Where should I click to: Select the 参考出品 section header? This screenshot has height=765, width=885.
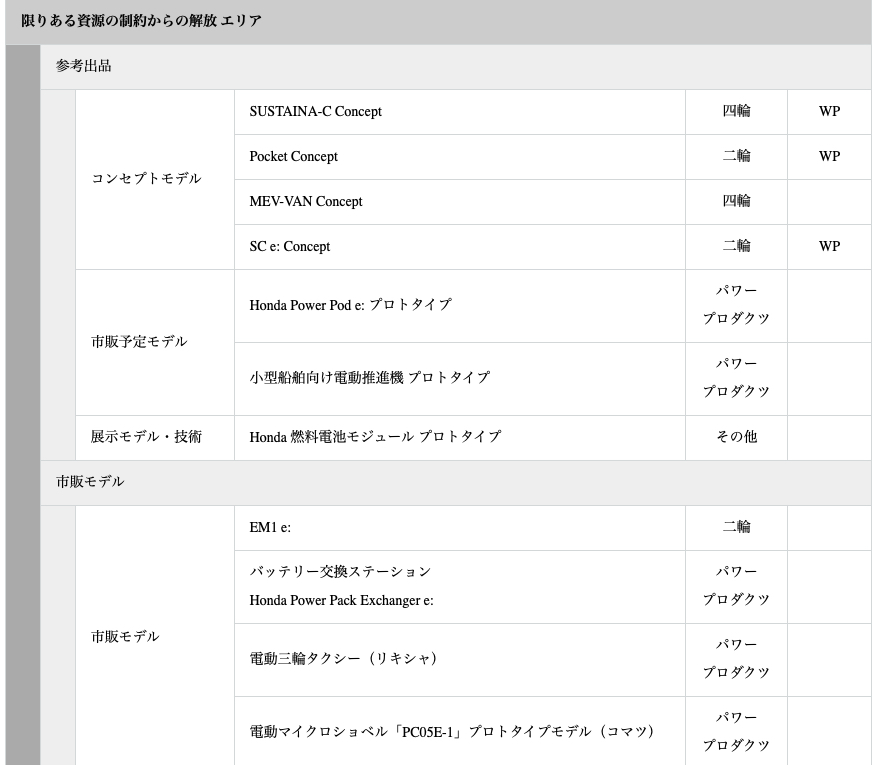pos(83,66)
